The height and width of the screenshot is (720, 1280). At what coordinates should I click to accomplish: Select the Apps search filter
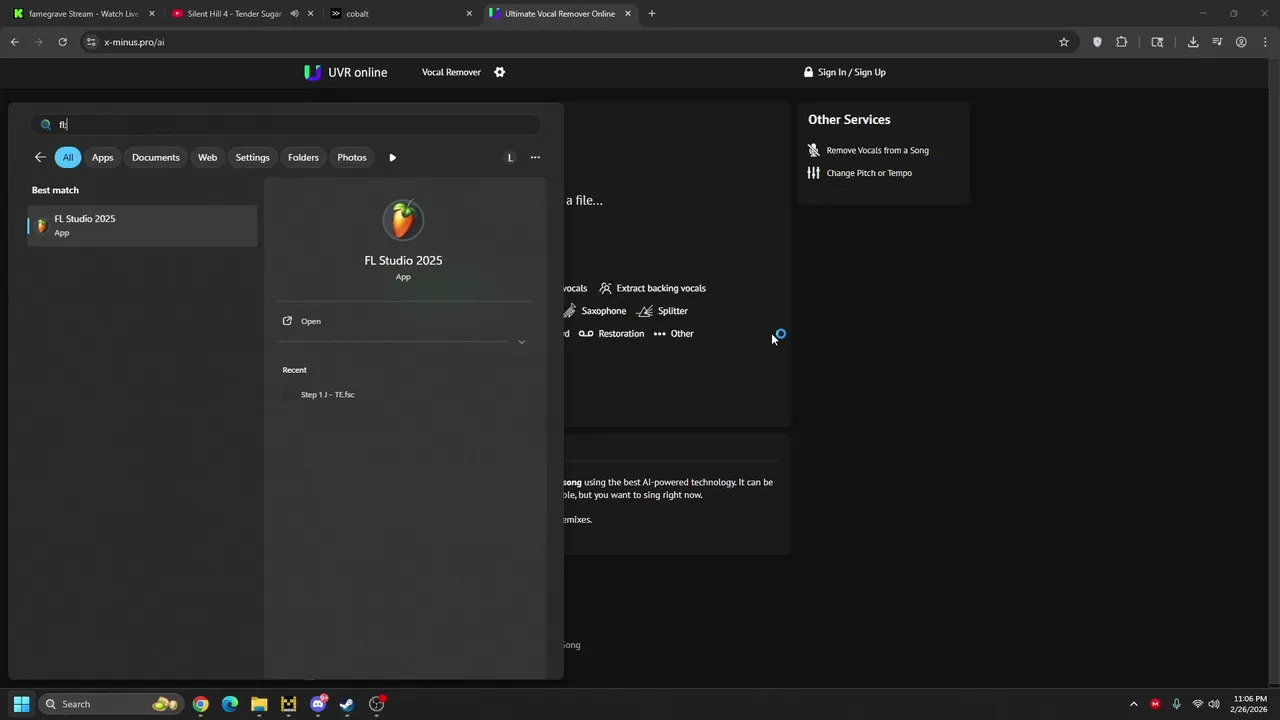coord(102,157)
